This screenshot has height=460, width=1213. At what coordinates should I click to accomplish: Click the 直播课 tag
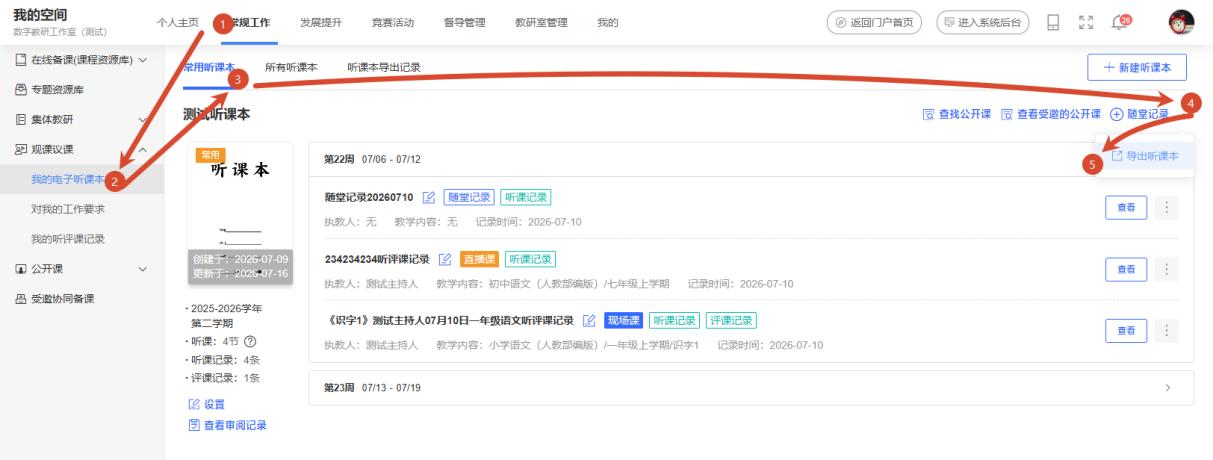point(479,259)
